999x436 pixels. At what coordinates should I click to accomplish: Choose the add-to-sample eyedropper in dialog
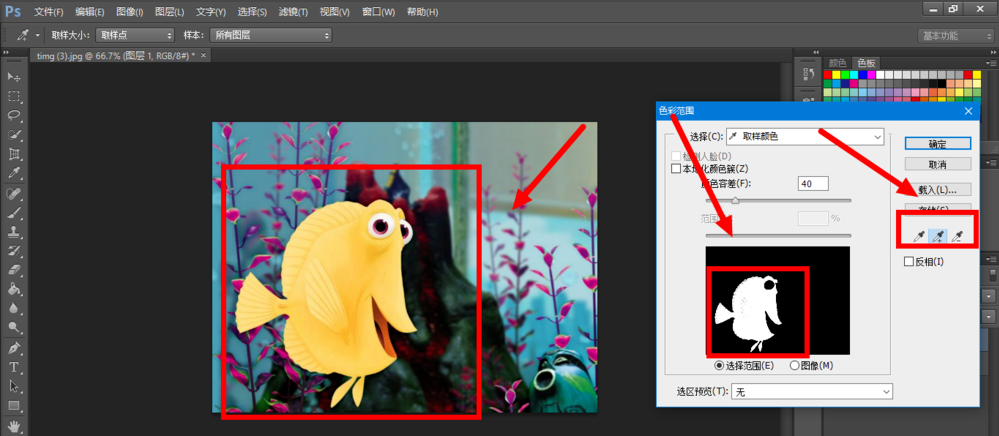(x=937, y=237)
